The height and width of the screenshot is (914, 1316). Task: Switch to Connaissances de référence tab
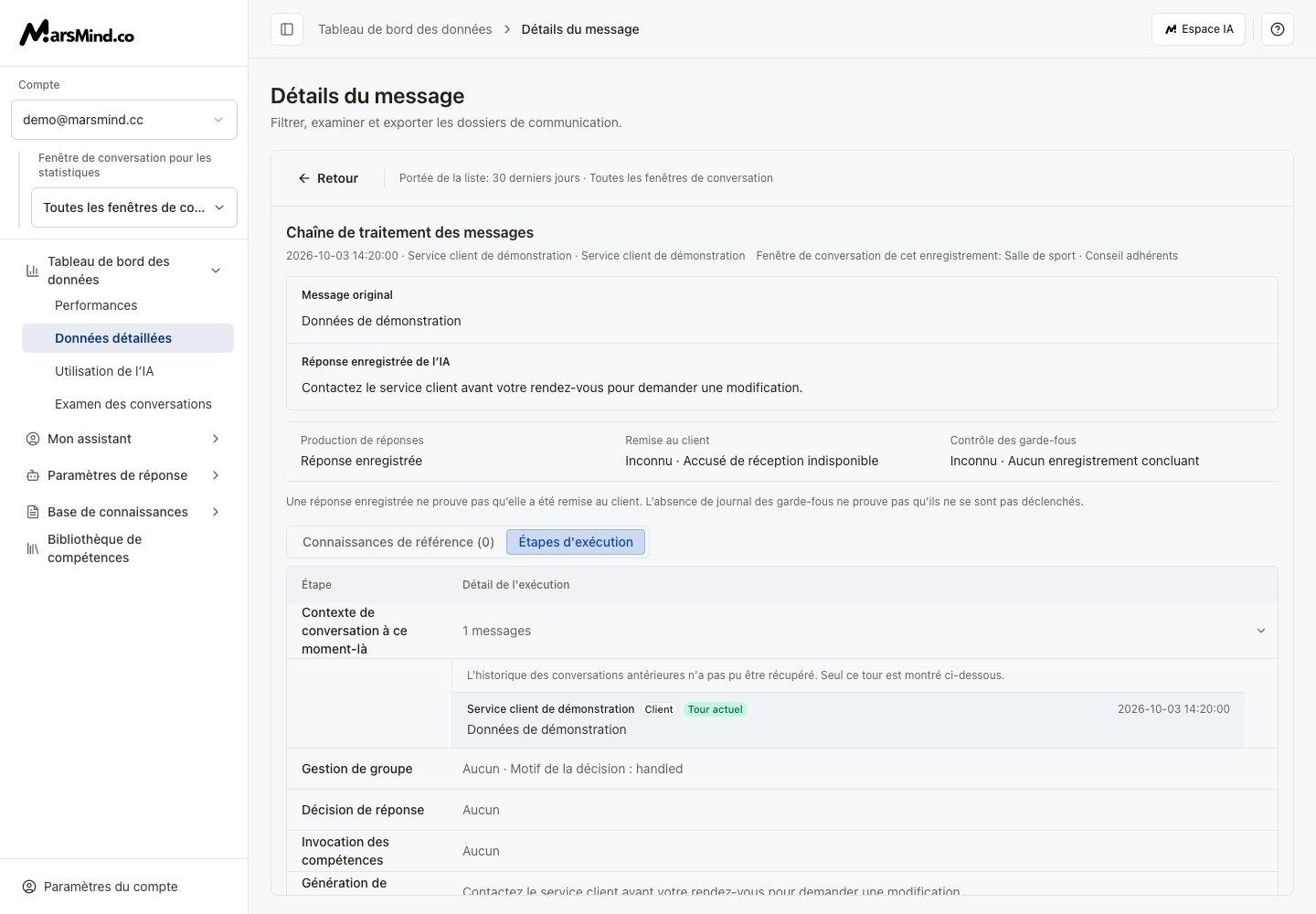(x=398, y=542)
